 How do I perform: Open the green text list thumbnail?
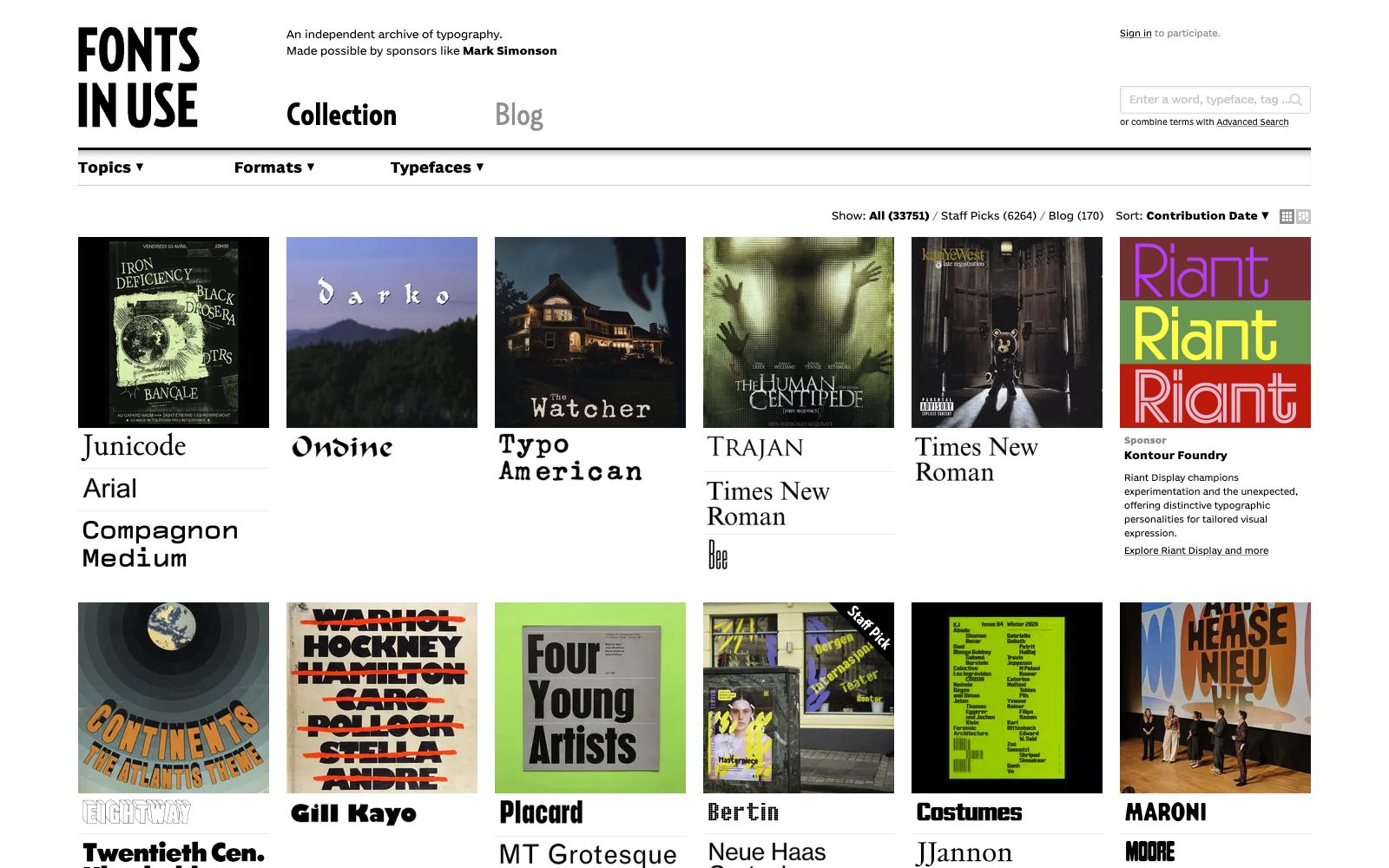pos(1007,698)
